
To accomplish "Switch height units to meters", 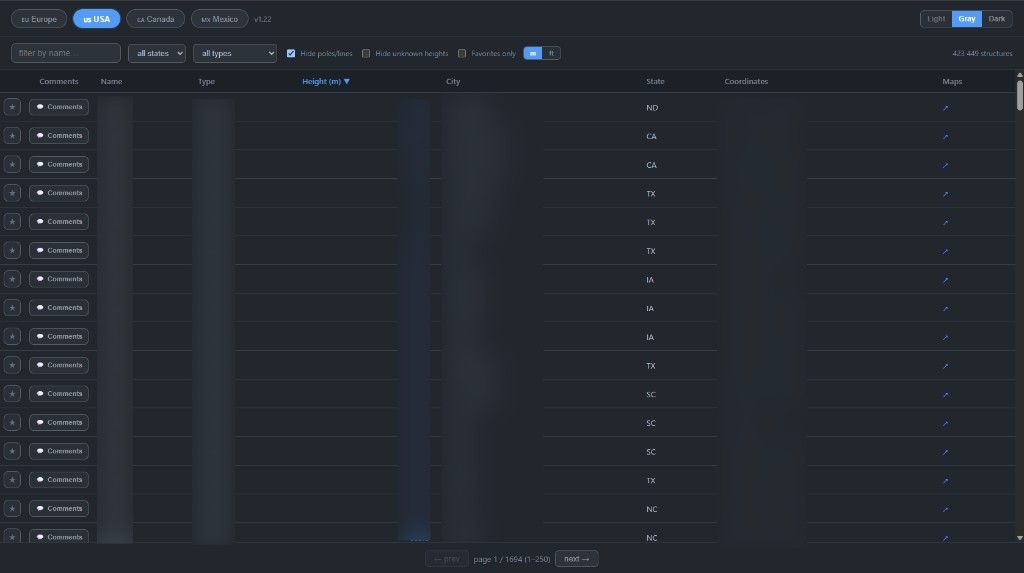I will 533,54.
